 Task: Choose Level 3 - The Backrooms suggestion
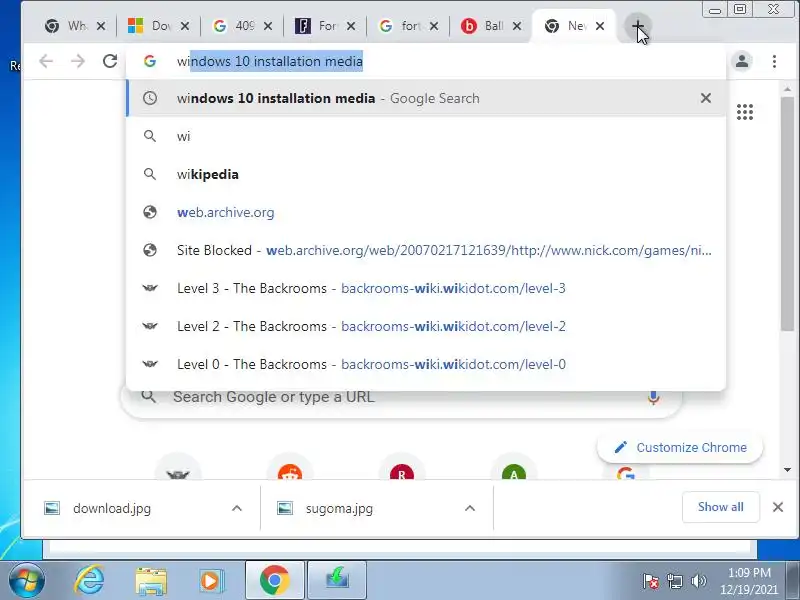[x=426, y=288]
